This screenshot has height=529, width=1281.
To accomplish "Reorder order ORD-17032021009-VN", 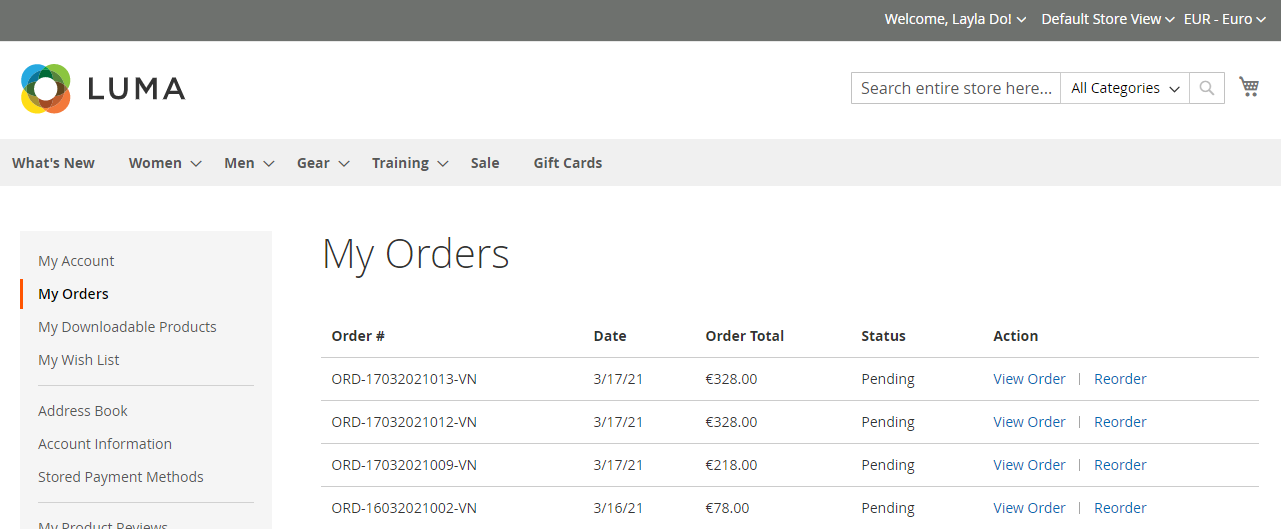I will tap(1120, 465).
